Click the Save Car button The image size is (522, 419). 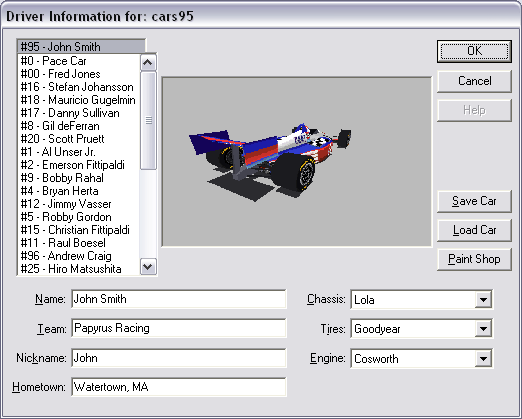(x=474, y=201)
